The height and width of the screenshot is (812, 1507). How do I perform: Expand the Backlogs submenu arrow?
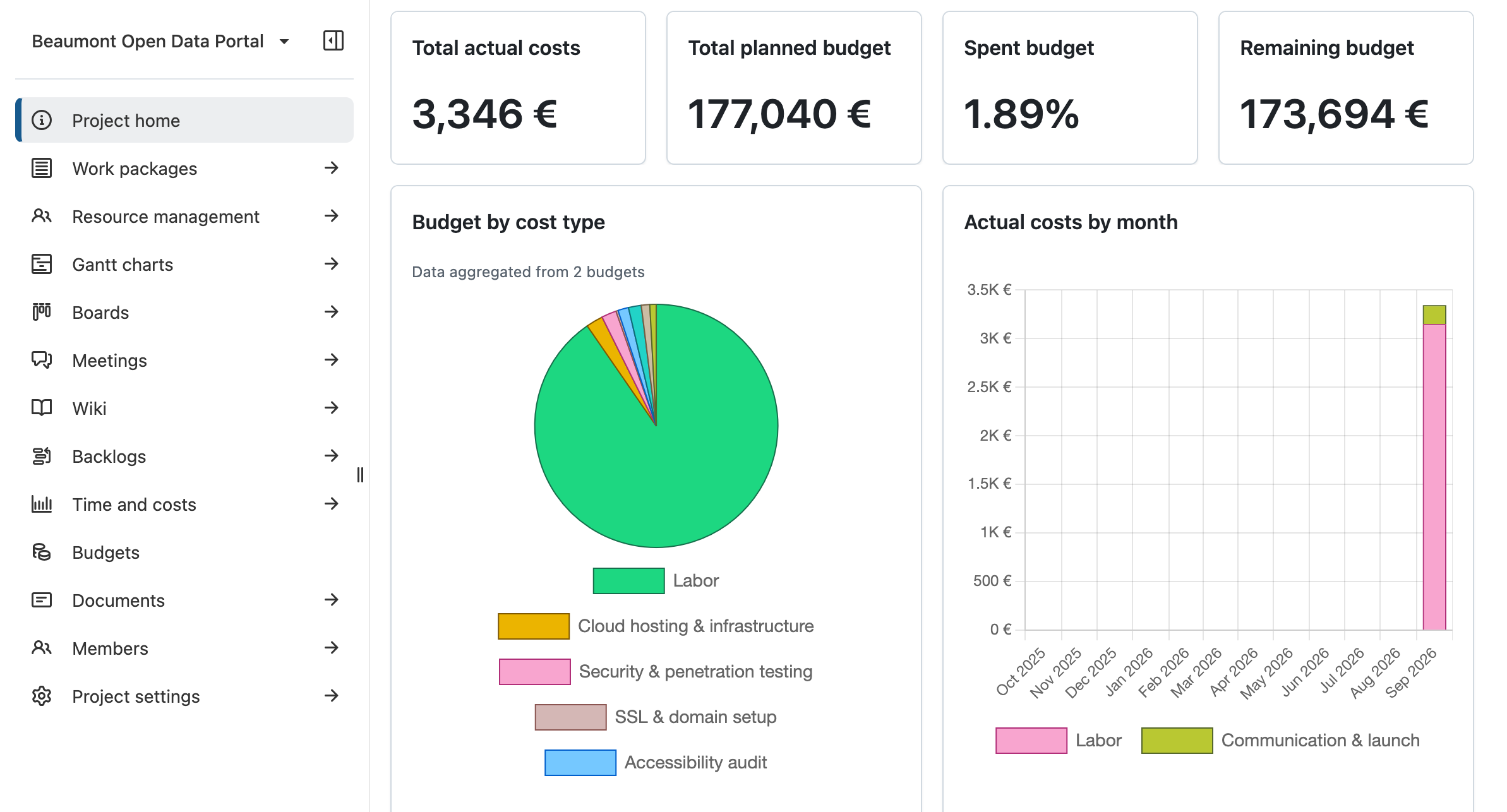(332, 456)
